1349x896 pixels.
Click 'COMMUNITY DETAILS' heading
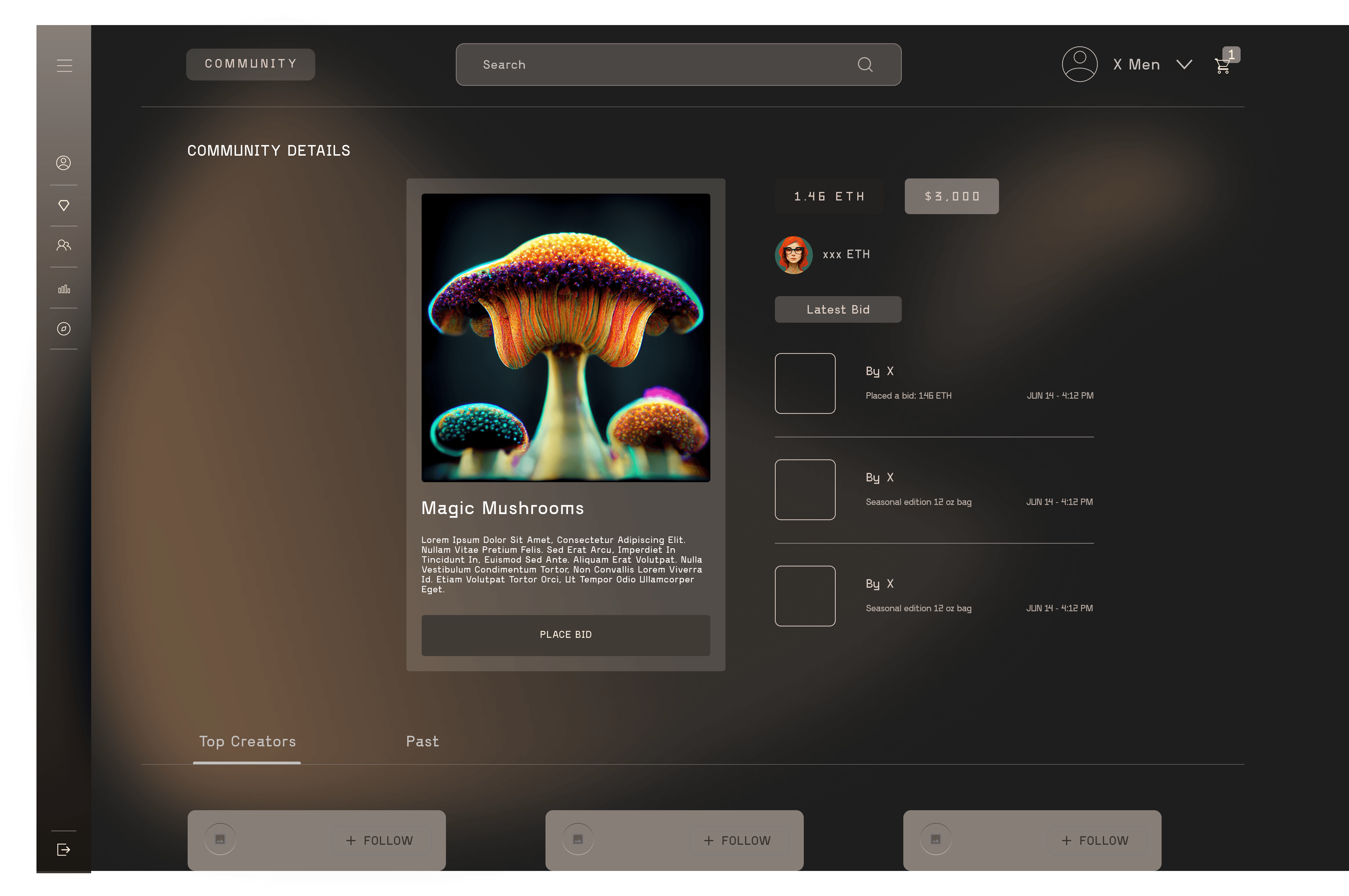pyautogui.click(x=269, y=150)
